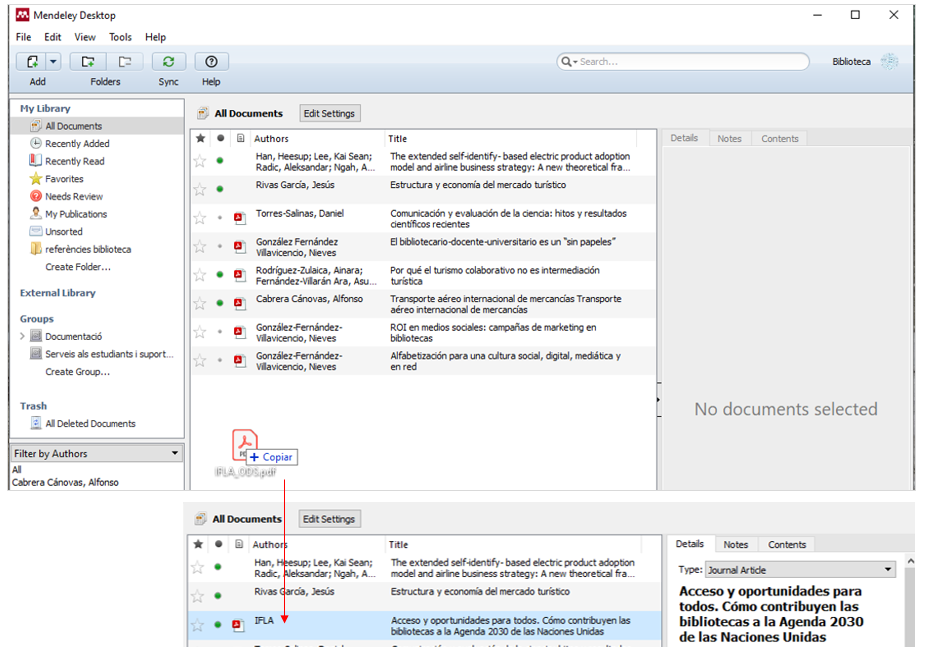The width and height of the screenshot is (925, 659).
Task: Toggle read status dot for Rodríguez-Zulaica row
Action: pos(220,275)
